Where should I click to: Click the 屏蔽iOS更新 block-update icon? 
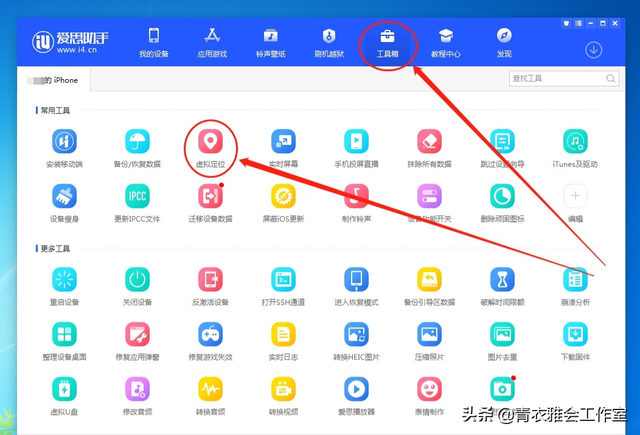coord(283,196)
